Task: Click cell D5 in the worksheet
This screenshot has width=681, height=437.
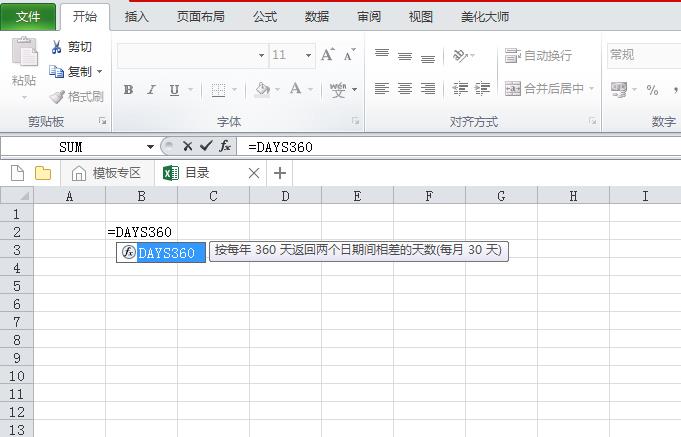Action: click(285, 286)
